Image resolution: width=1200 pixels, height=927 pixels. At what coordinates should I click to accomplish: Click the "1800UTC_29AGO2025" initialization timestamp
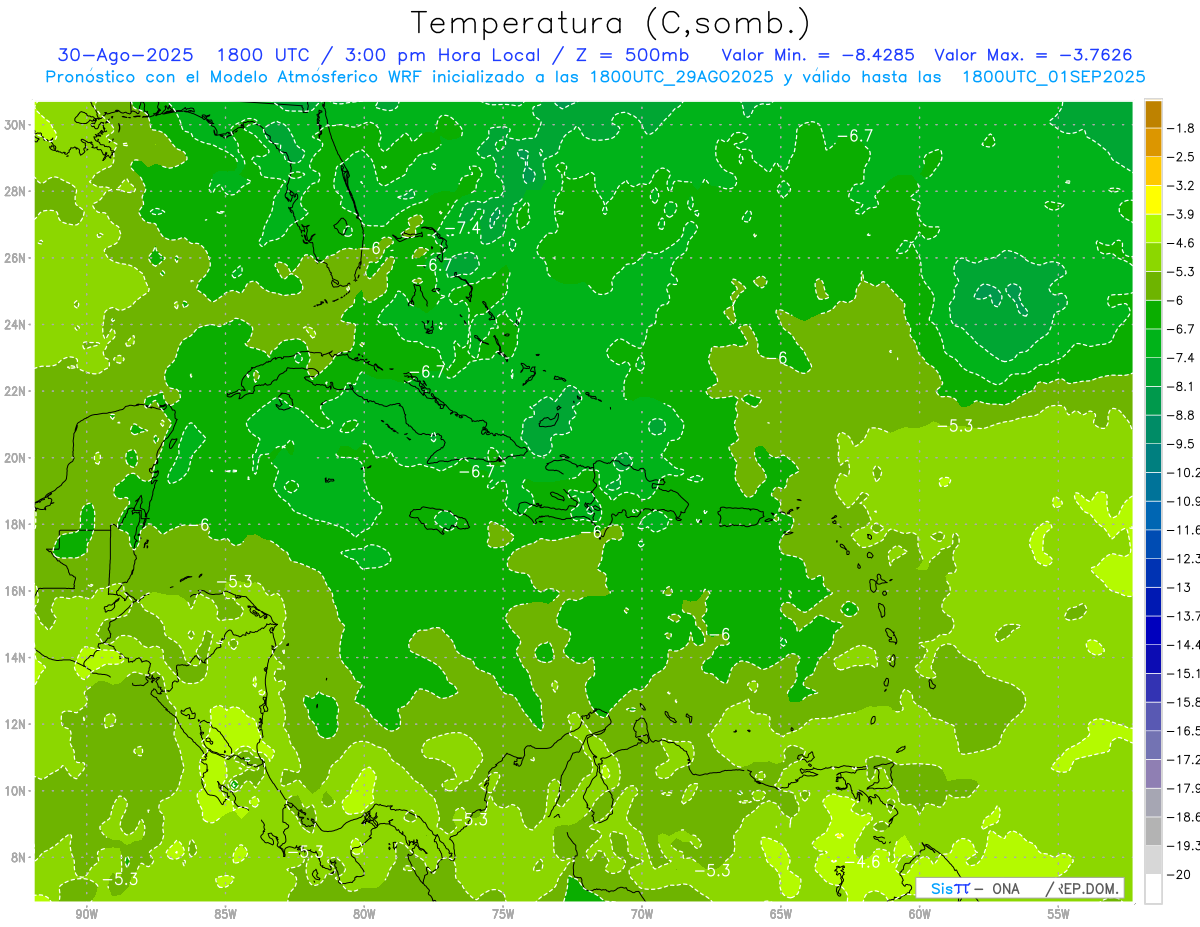pyautogui.click(x=680, y=76)
